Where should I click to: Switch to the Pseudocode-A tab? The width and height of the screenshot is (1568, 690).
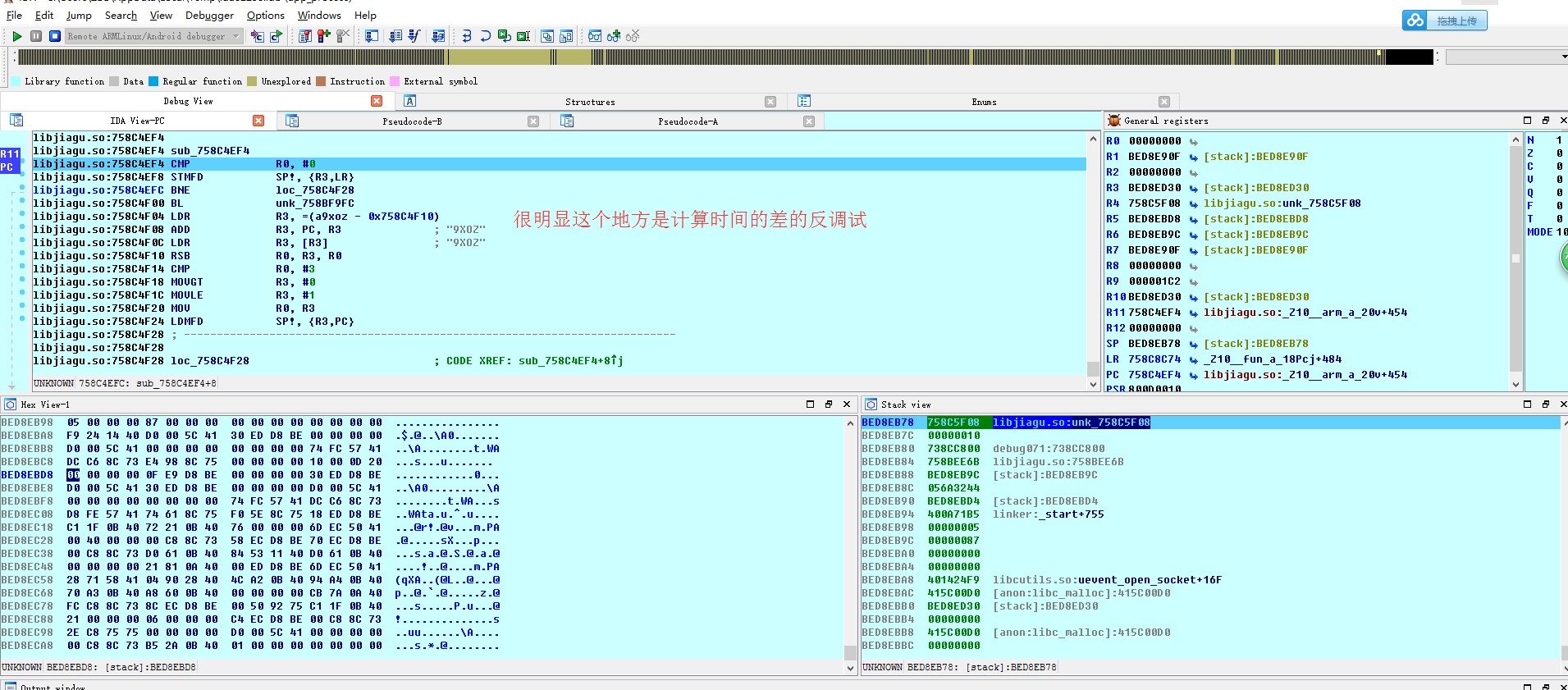[x=688, y=121]
